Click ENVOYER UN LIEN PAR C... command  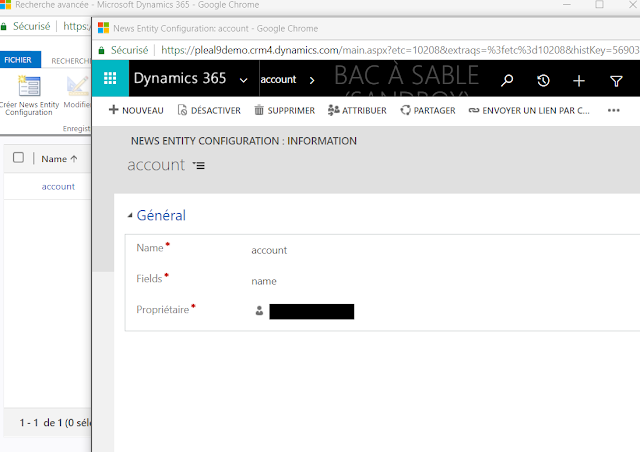[x=529, y=110]
